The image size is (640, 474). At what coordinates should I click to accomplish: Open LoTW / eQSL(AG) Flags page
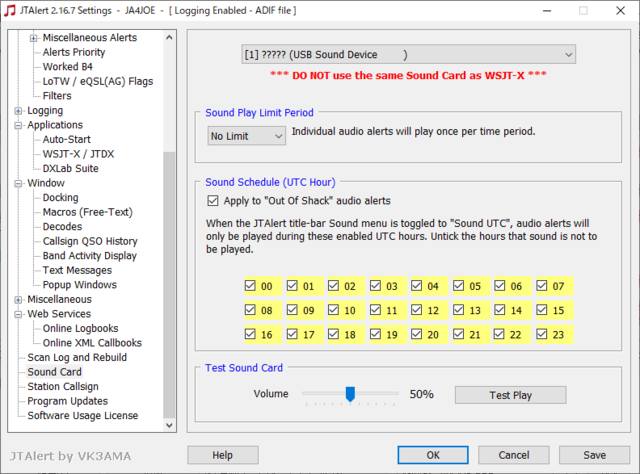click(98, 81)
